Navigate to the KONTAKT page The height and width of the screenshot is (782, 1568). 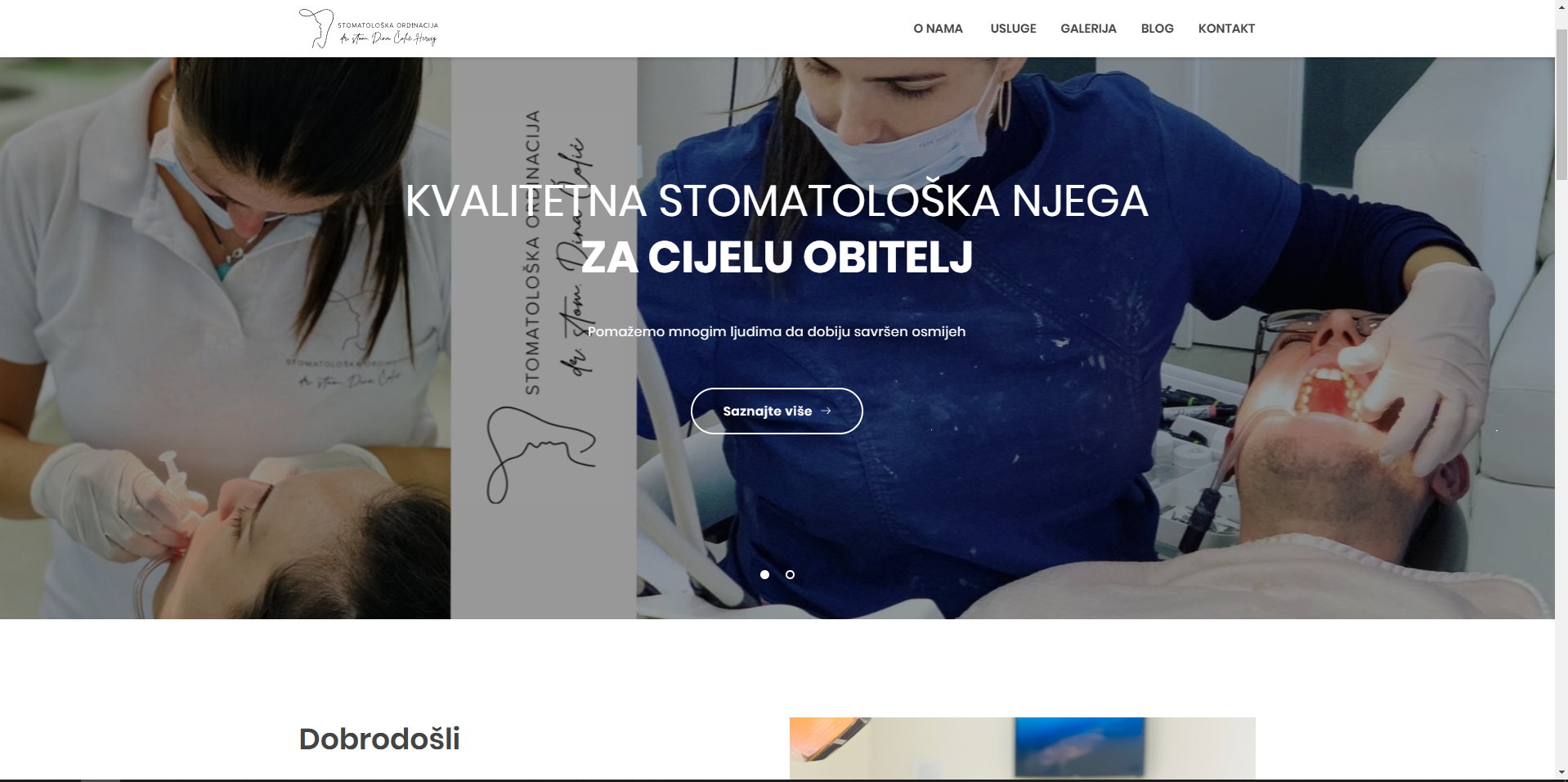pos(1226,29)
